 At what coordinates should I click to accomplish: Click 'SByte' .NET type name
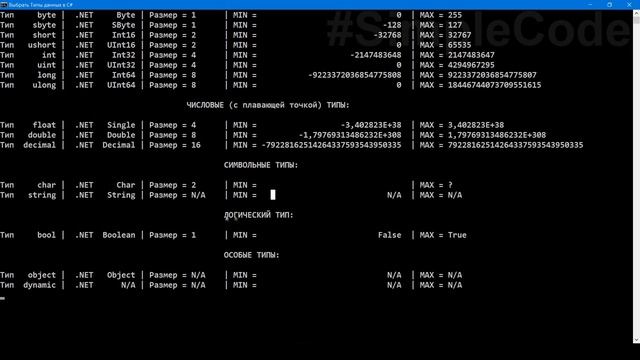[123, 25]
